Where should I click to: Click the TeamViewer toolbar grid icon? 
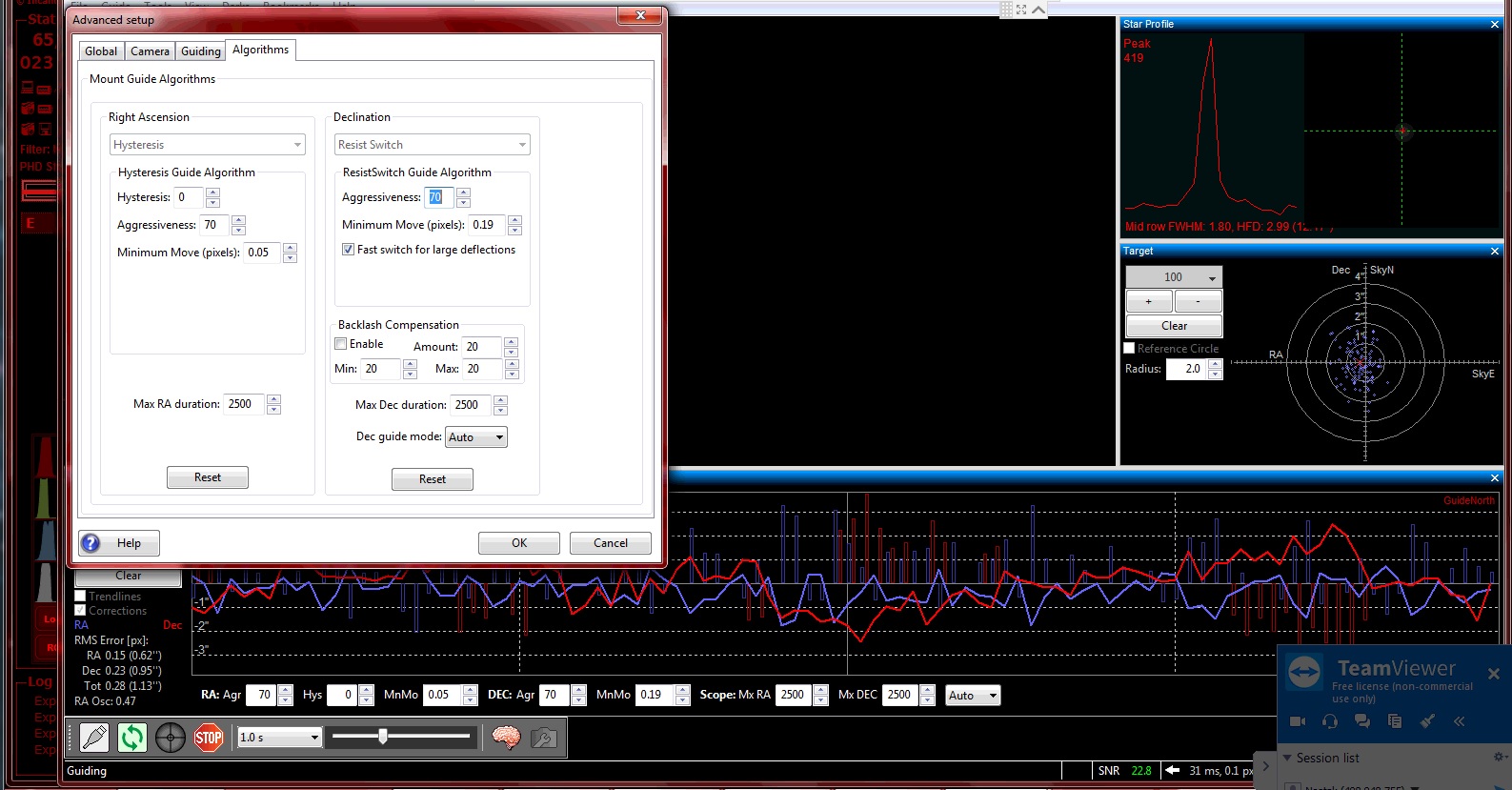point(1006,10)
